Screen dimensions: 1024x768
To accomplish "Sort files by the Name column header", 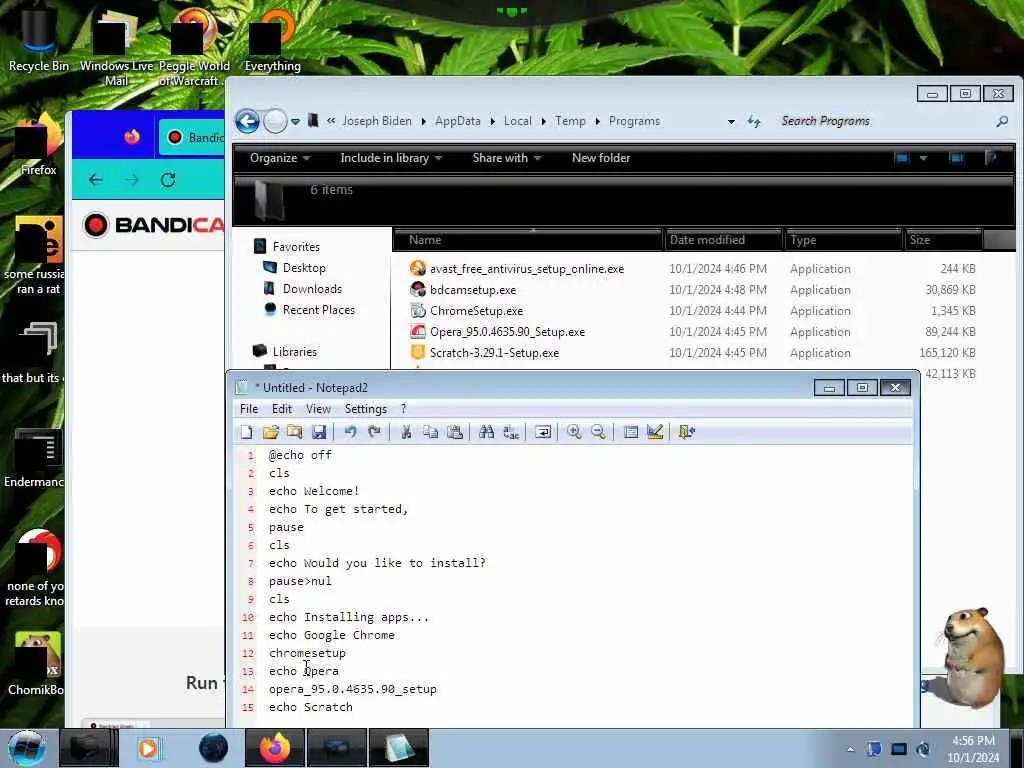I will point(528,240).
